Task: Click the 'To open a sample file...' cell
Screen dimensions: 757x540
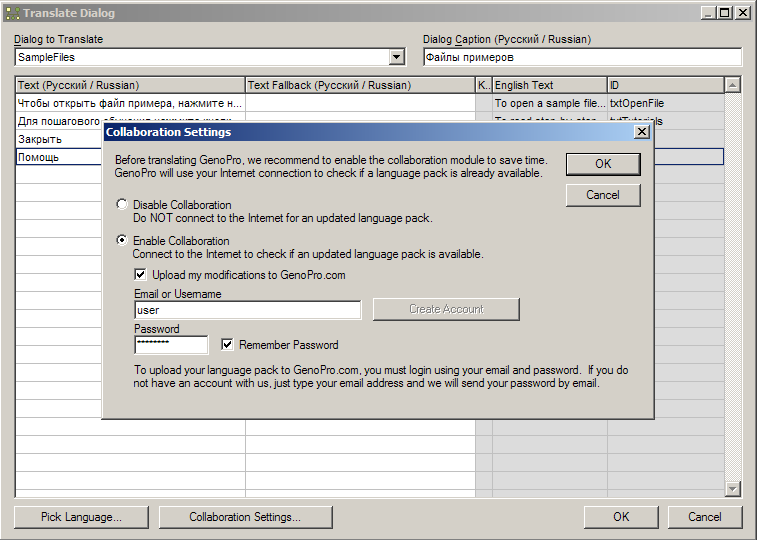Action: tap(549, 103)
